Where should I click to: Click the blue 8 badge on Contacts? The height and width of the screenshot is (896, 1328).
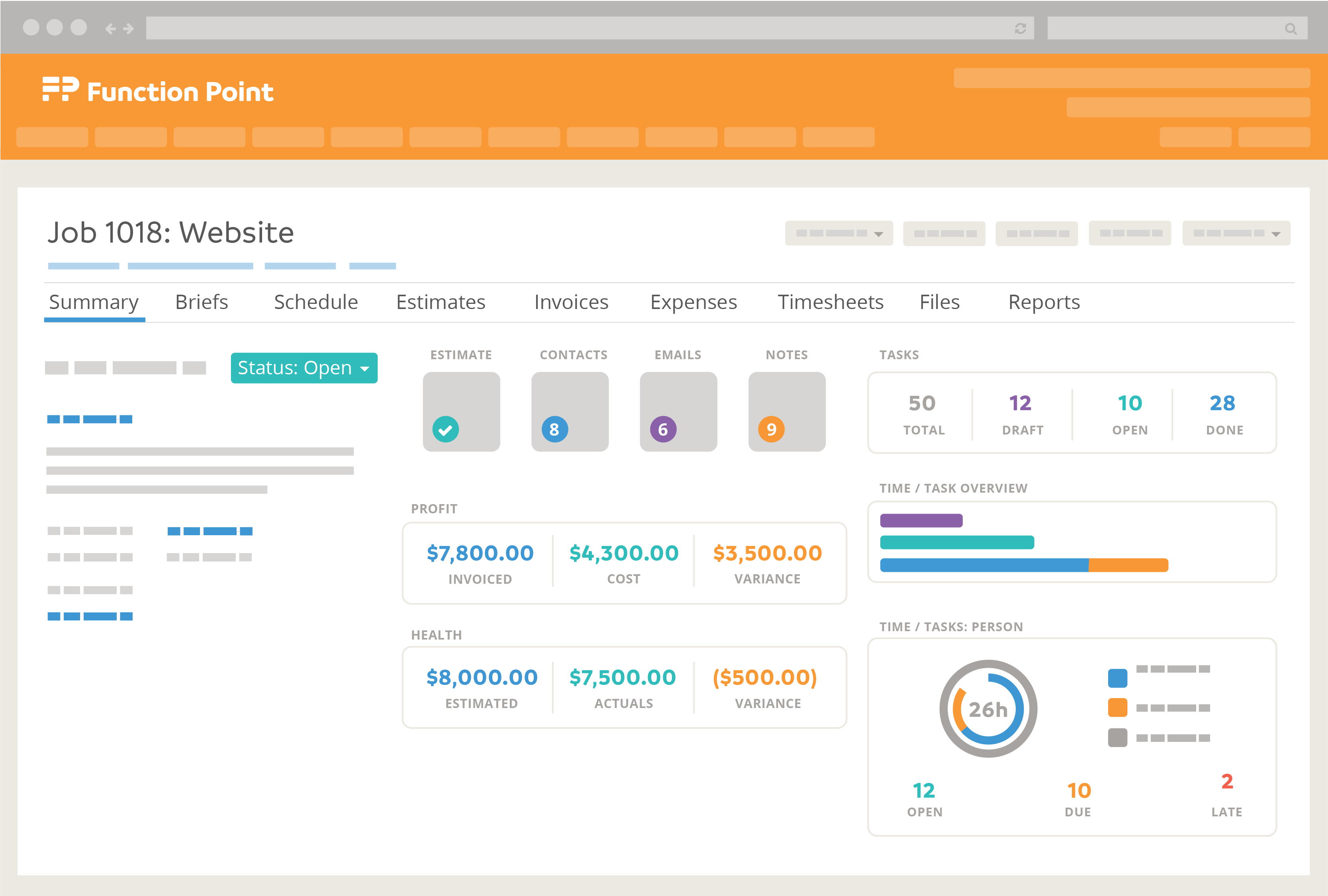(554, 429)
